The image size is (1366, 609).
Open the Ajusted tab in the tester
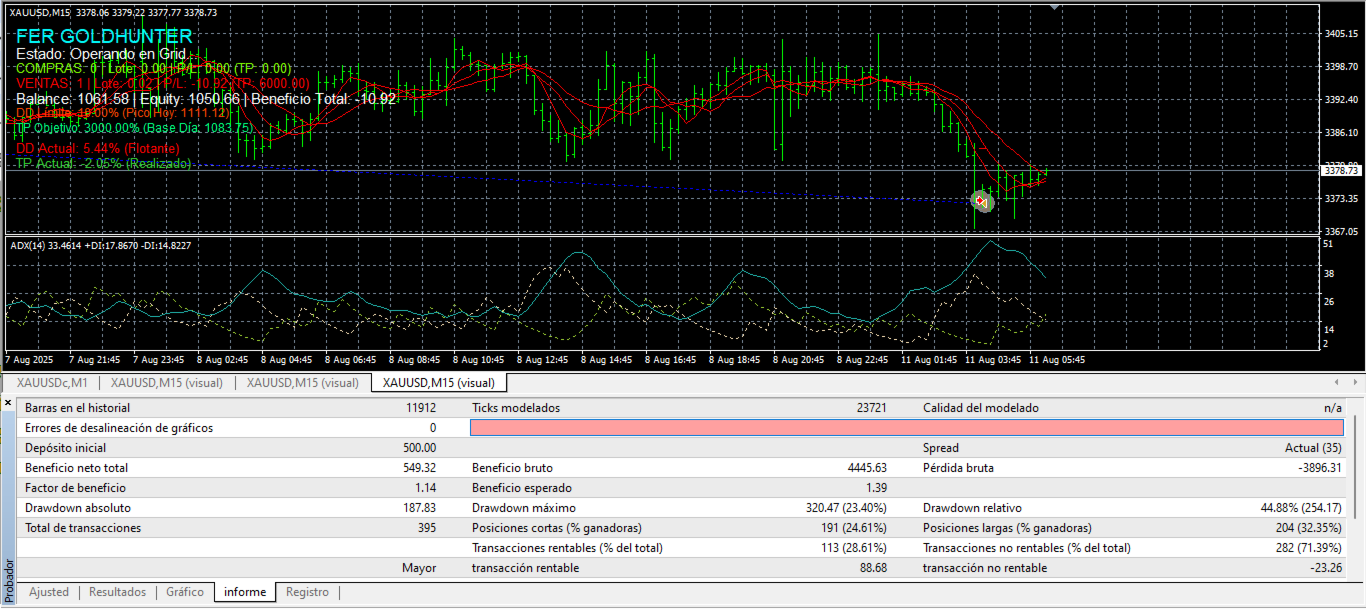click(x=49, y=592)
